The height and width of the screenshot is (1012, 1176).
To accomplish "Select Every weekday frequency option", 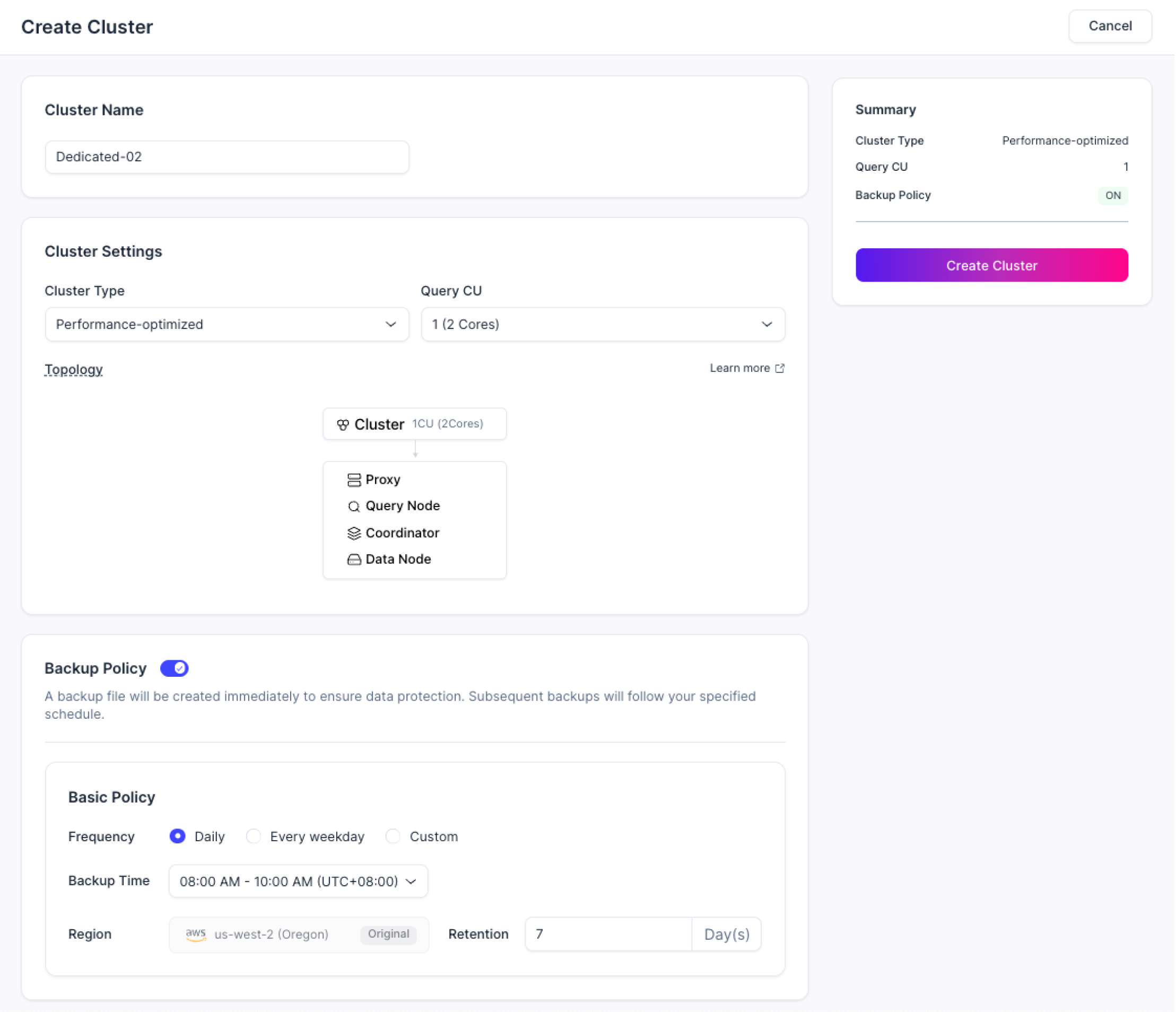I will (254, 836).
